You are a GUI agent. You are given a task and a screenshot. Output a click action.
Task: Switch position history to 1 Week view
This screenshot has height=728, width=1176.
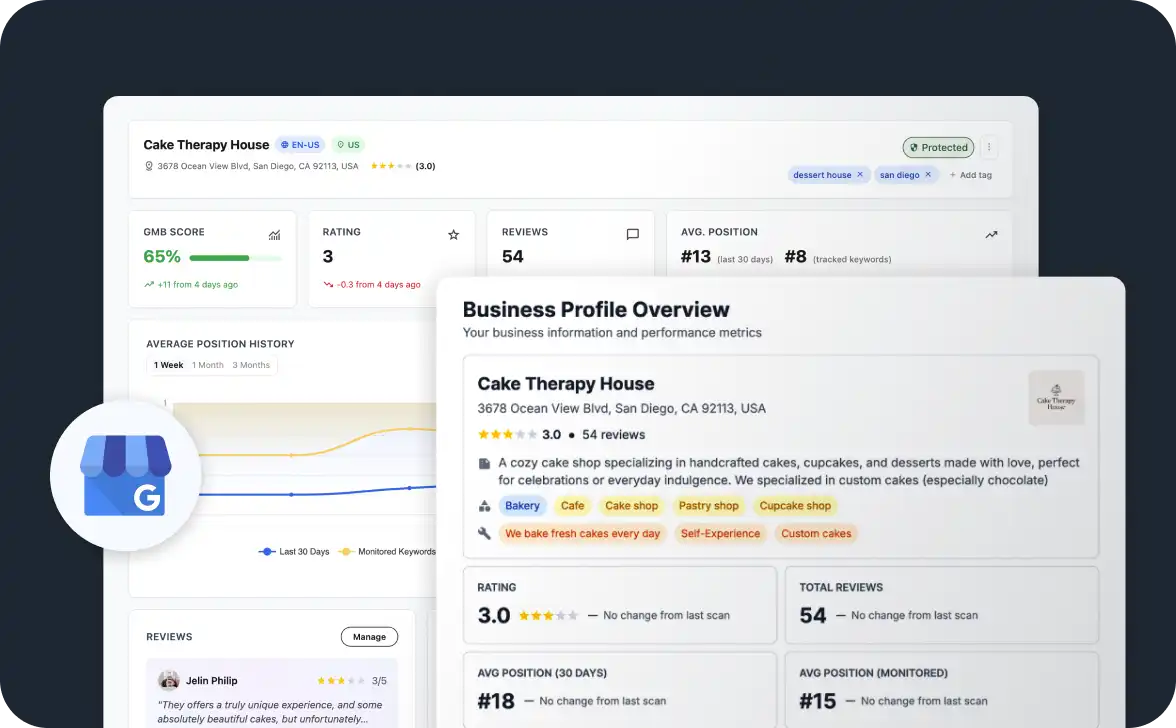168,365
